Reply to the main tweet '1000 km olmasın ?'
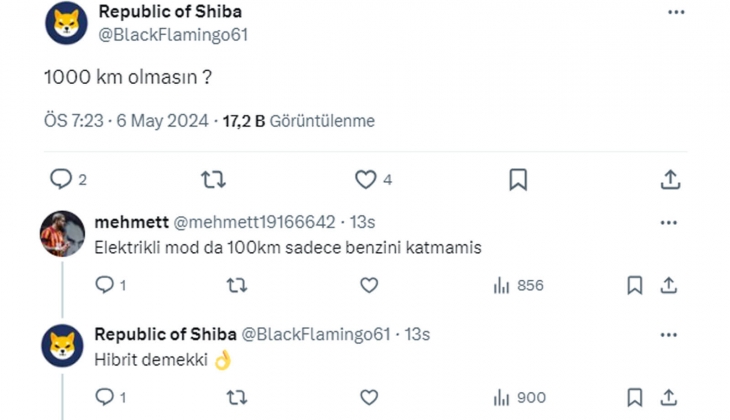The width and height of the screenshot is (730, 420). [x=62, y=179]
